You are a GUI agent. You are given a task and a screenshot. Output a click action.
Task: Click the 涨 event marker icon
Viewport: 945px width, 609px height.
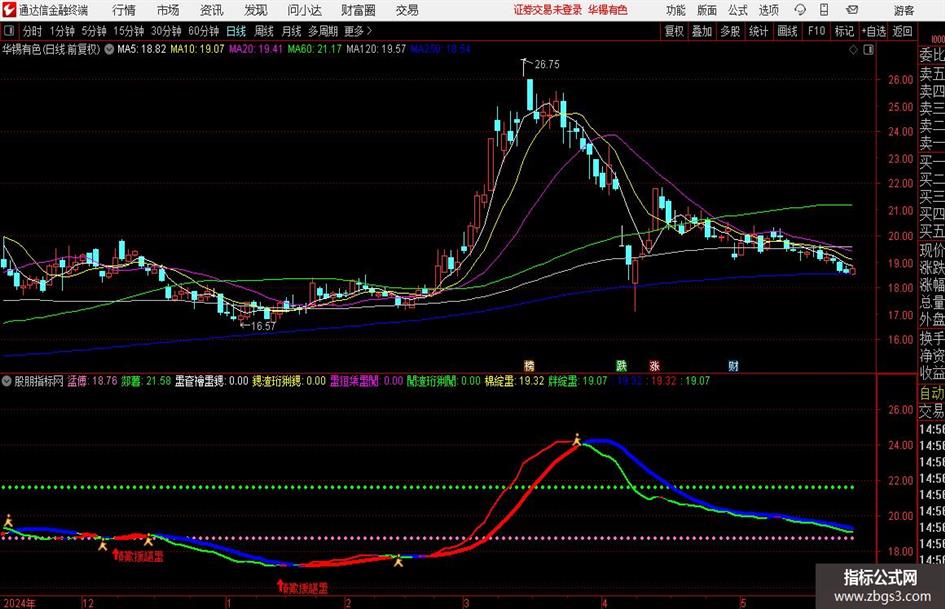[x=655, y=365]
